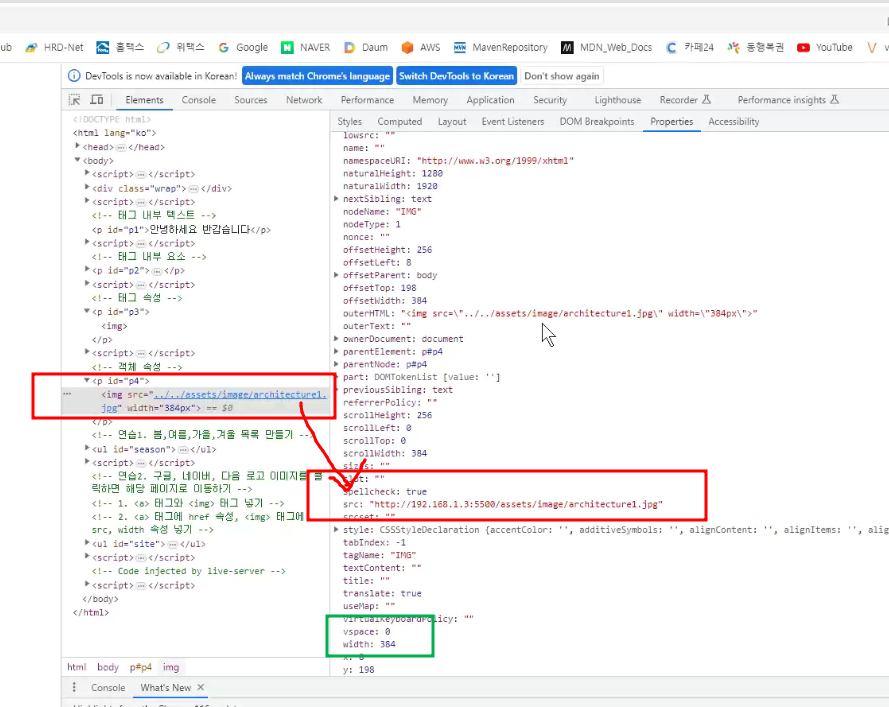Open the HRD-Net bookmark
889x707 pixels.
click(54, 48)
